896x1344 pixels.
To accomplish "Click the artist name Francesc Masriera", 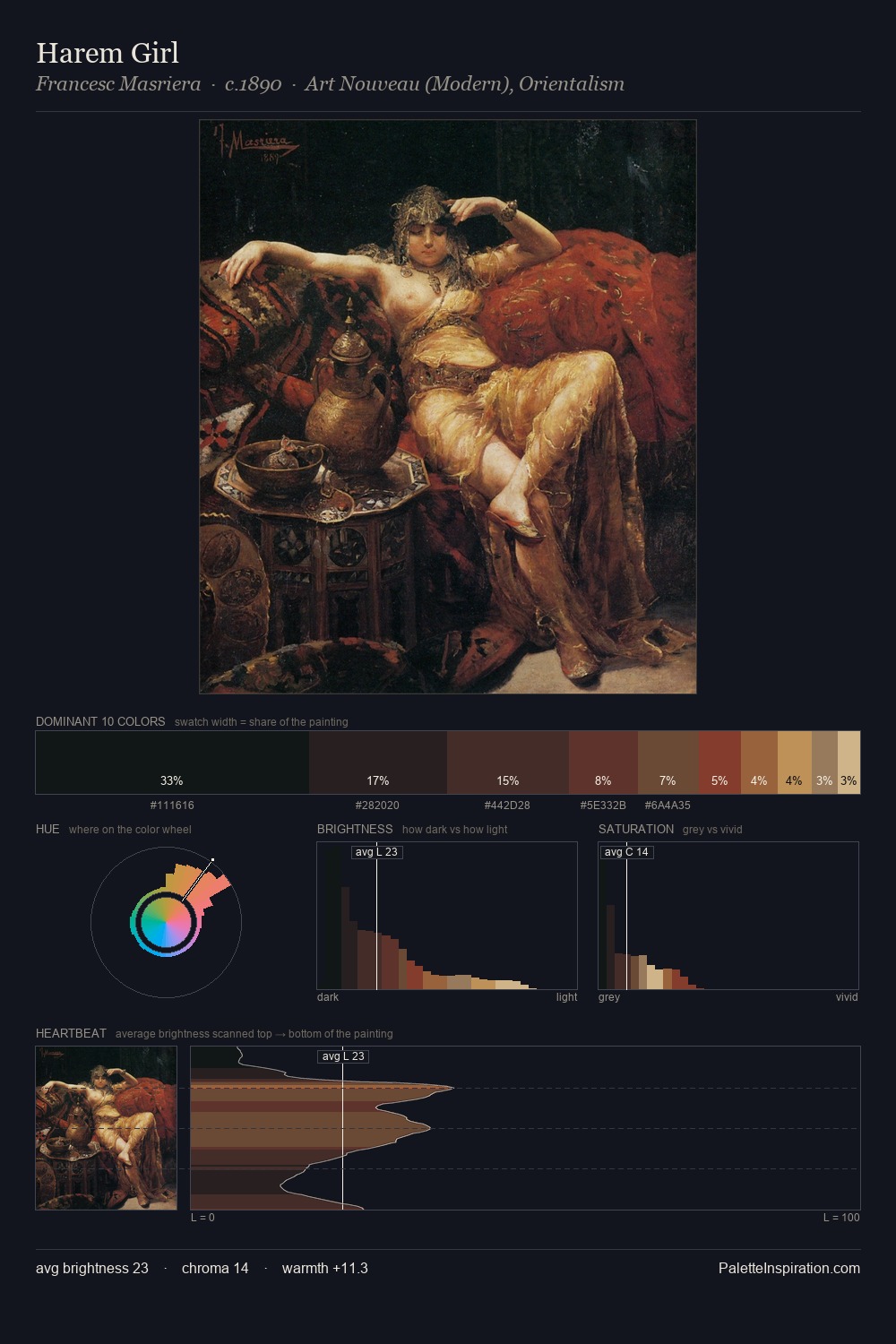I will 118,84.
